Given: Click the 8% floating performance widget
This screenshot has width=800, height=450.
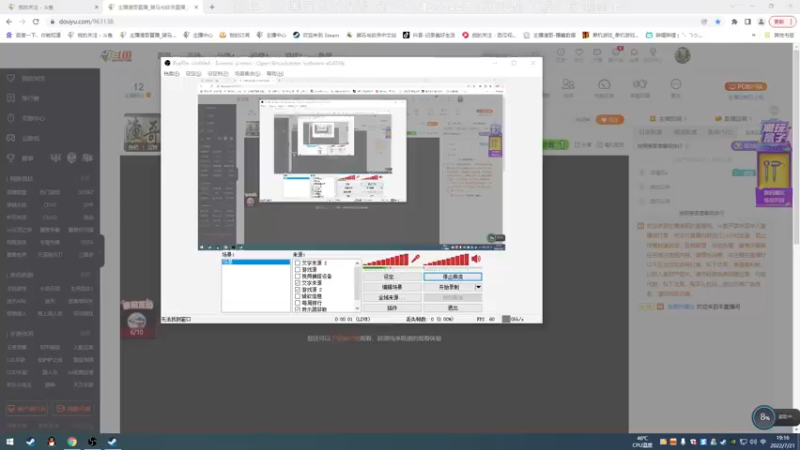Looking at the screenshot, I should 764,417.
